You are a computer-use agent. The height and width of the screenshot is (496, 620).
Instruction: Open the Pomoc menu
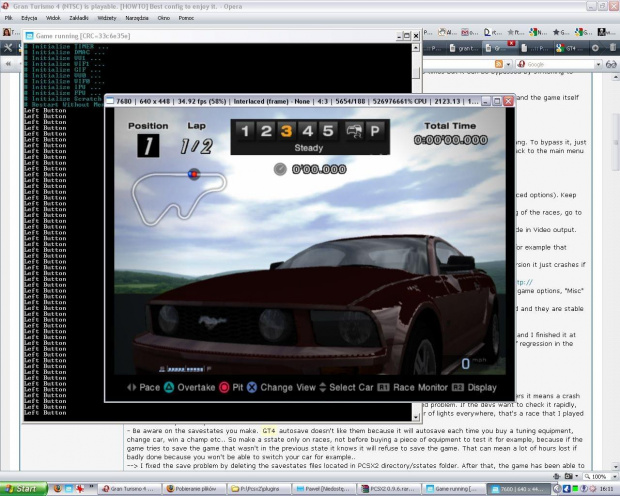click(186, 18)
